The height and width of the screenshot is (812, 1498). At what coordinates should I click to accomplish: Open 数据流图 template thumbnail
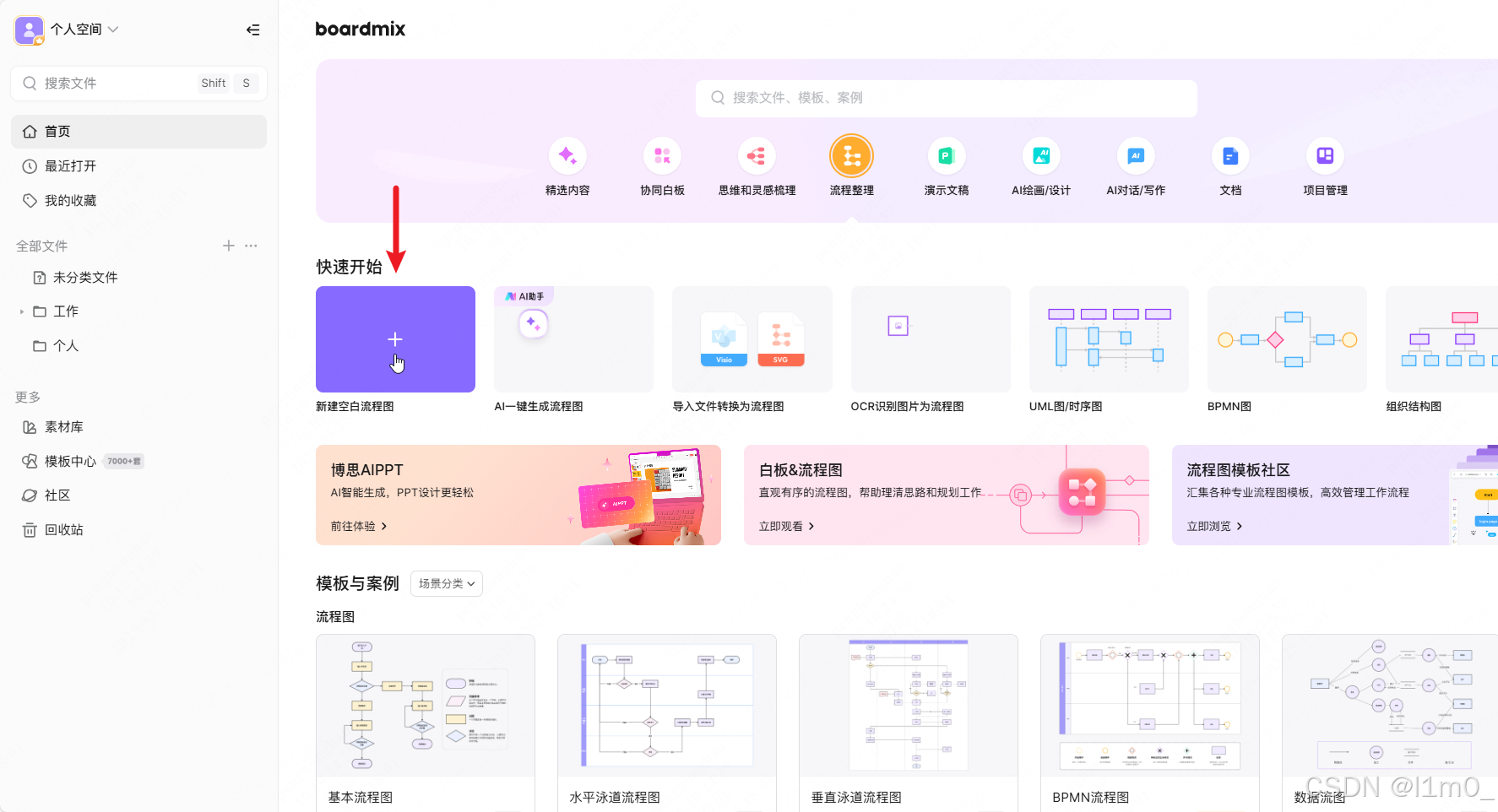coord(1391,706)
